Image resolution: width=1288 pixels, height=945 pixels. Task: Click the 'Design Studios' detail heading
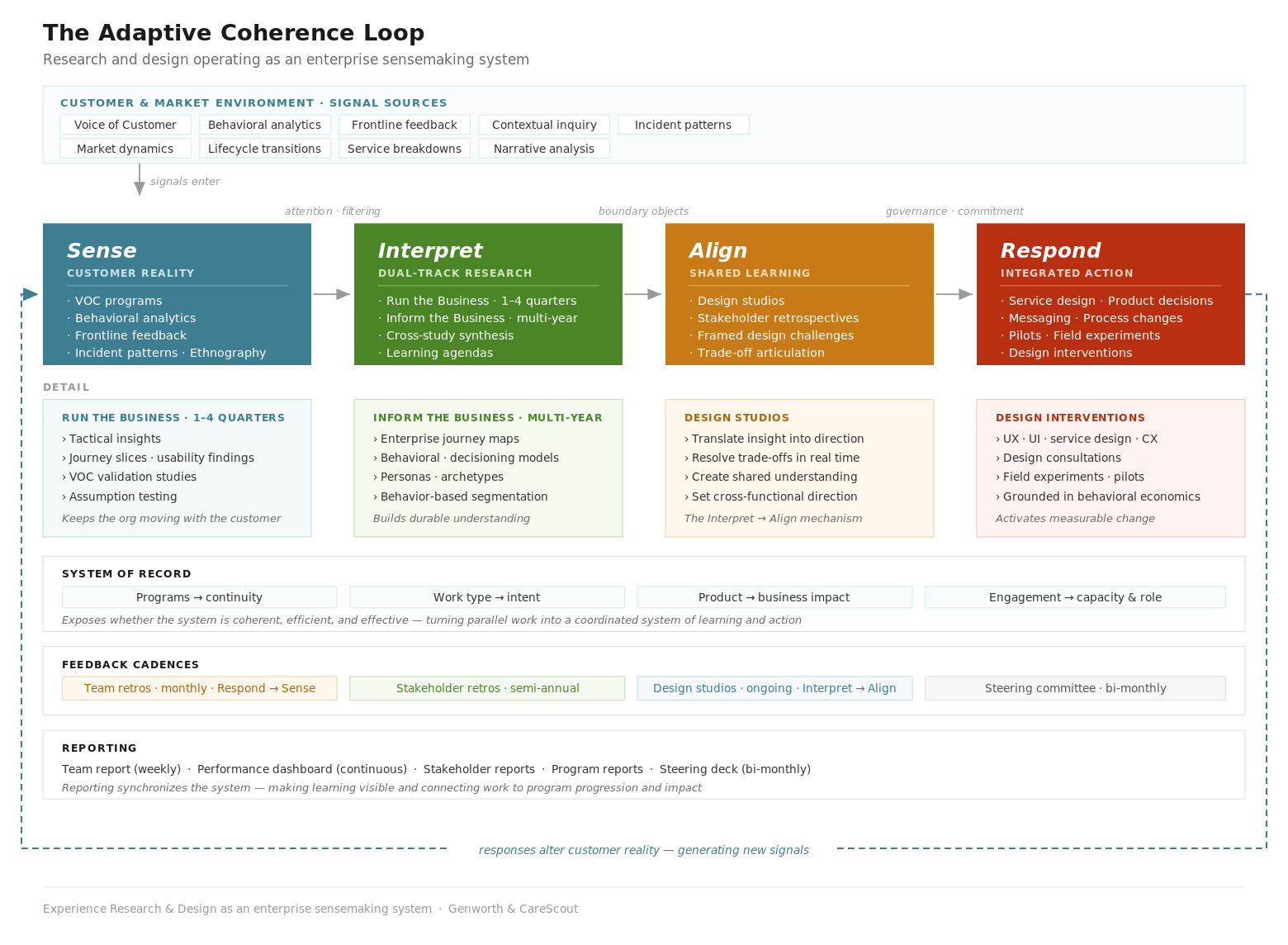[x=736, y=418]
